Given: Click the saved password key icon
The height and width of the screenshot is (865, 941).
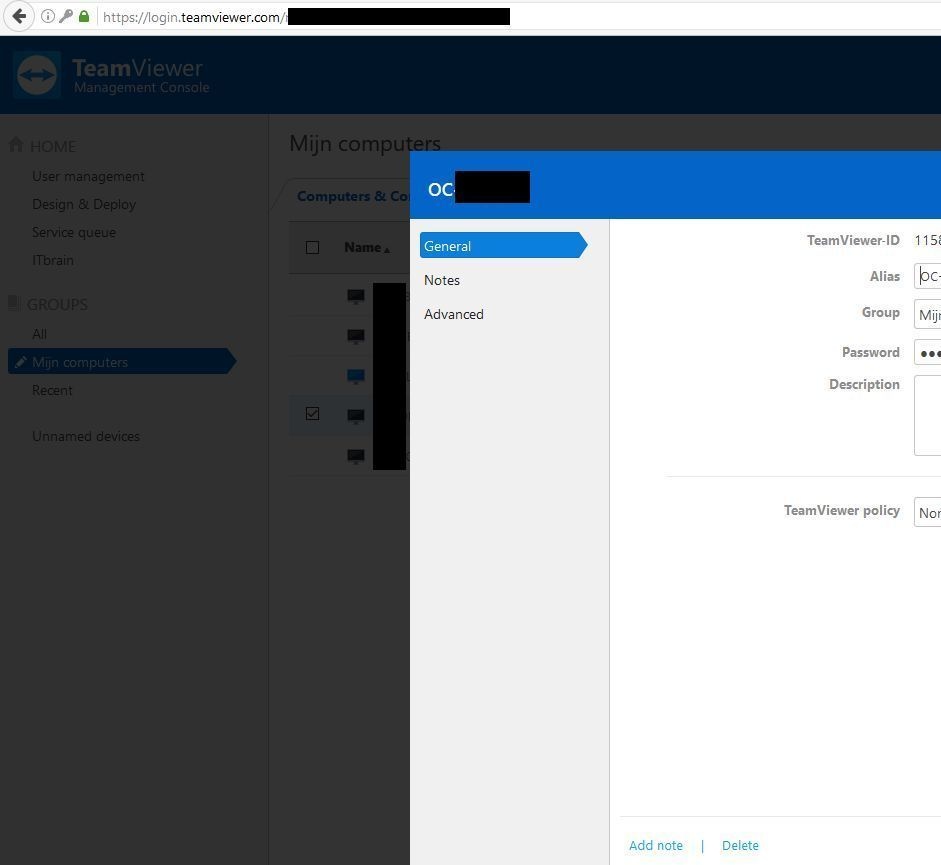Looking at the screenshot, I should [x=65, y=16].
